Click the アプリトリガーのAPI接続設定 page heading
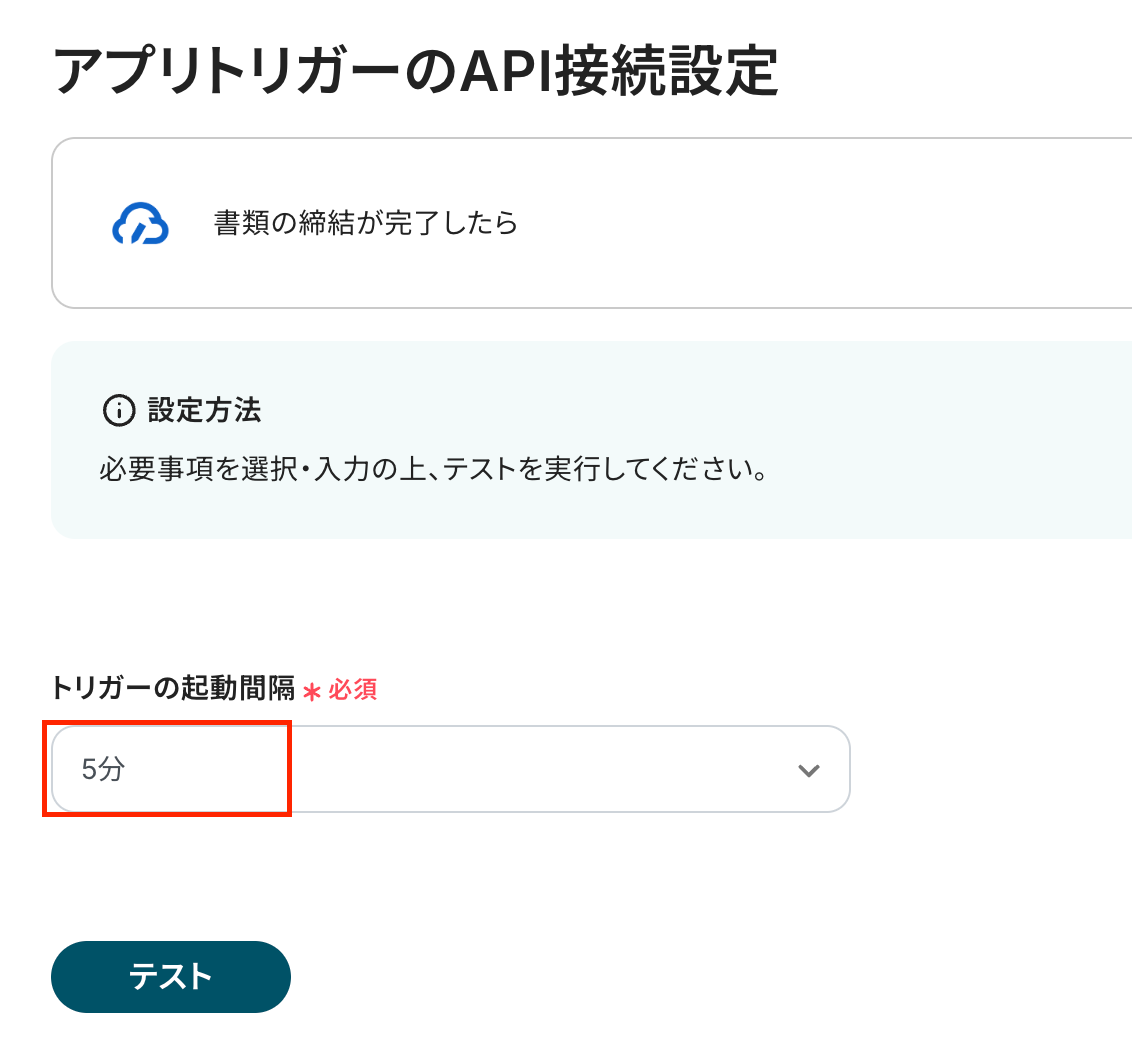1132x1048 pixels. [x=415, y=72]
